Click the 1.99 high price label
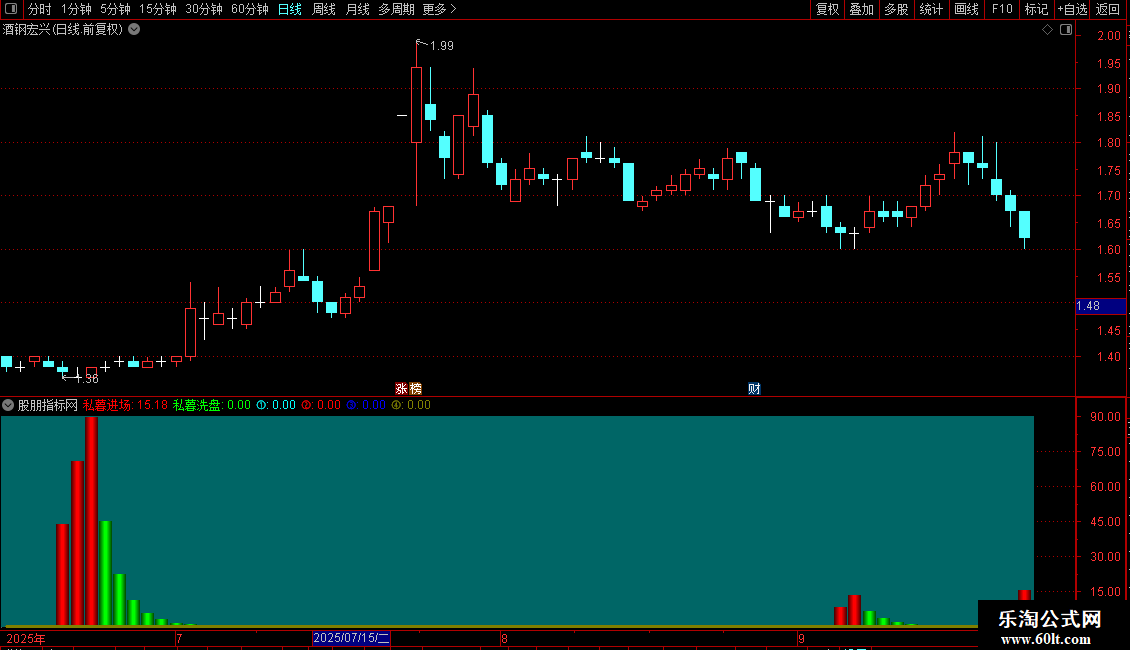1130x650 pixels. point(442,45)
